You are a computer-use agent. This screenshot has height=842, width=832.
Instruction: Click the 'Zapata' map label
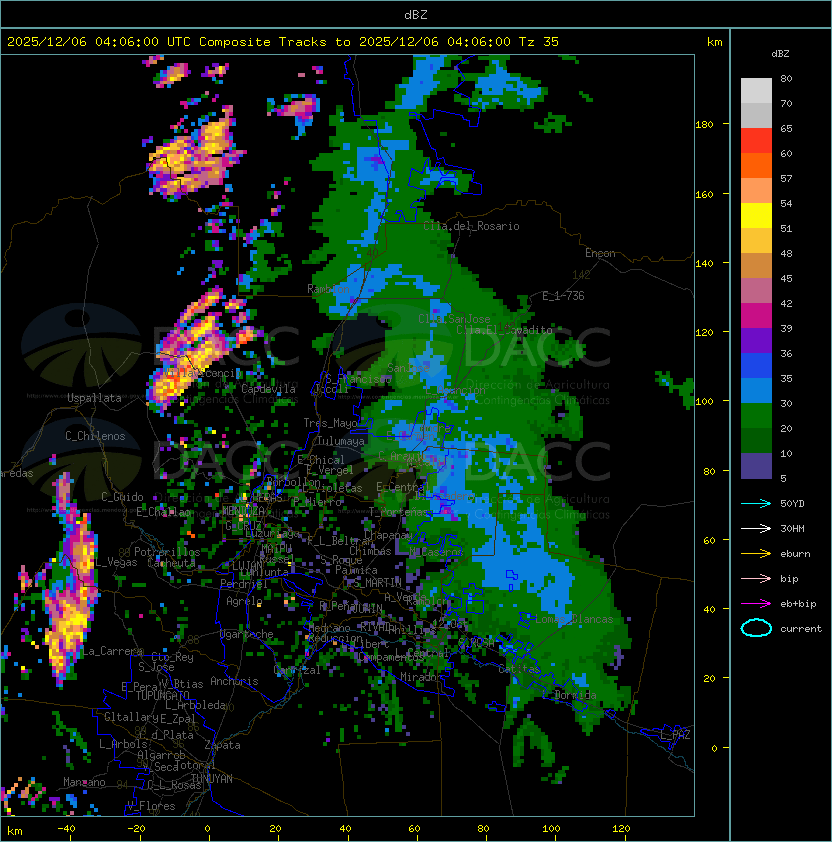point(222,745)
